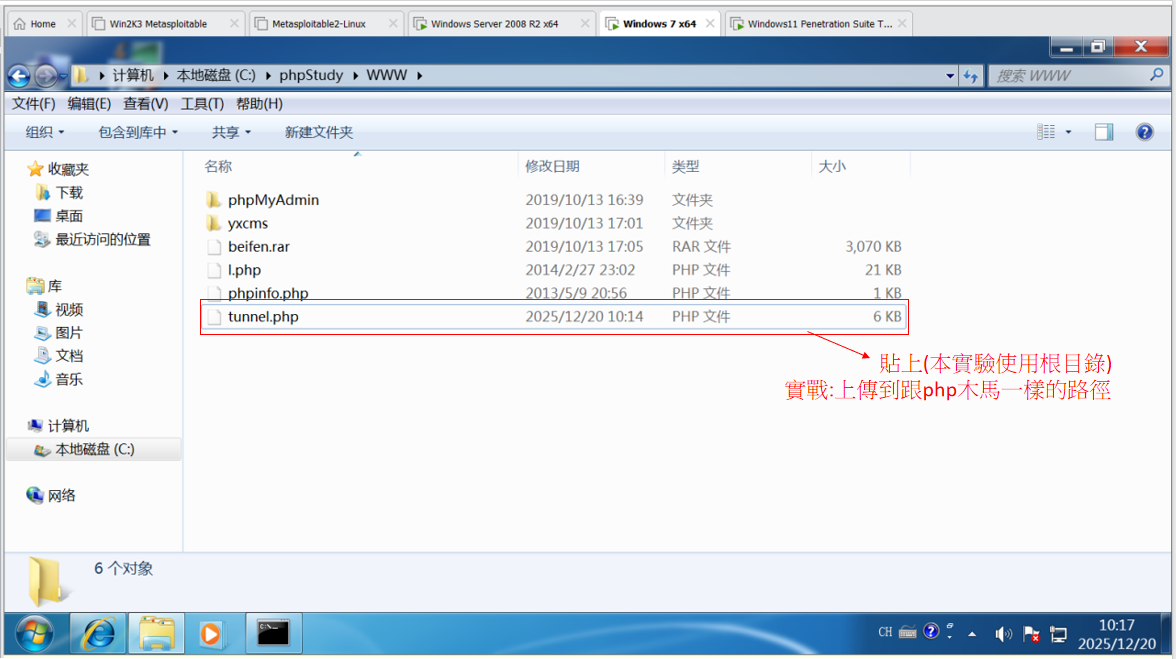Screen dimensions: 1176x659
Task: Select phpinfo.php file name
Action: pyautogui.click(x=268, y=293)
